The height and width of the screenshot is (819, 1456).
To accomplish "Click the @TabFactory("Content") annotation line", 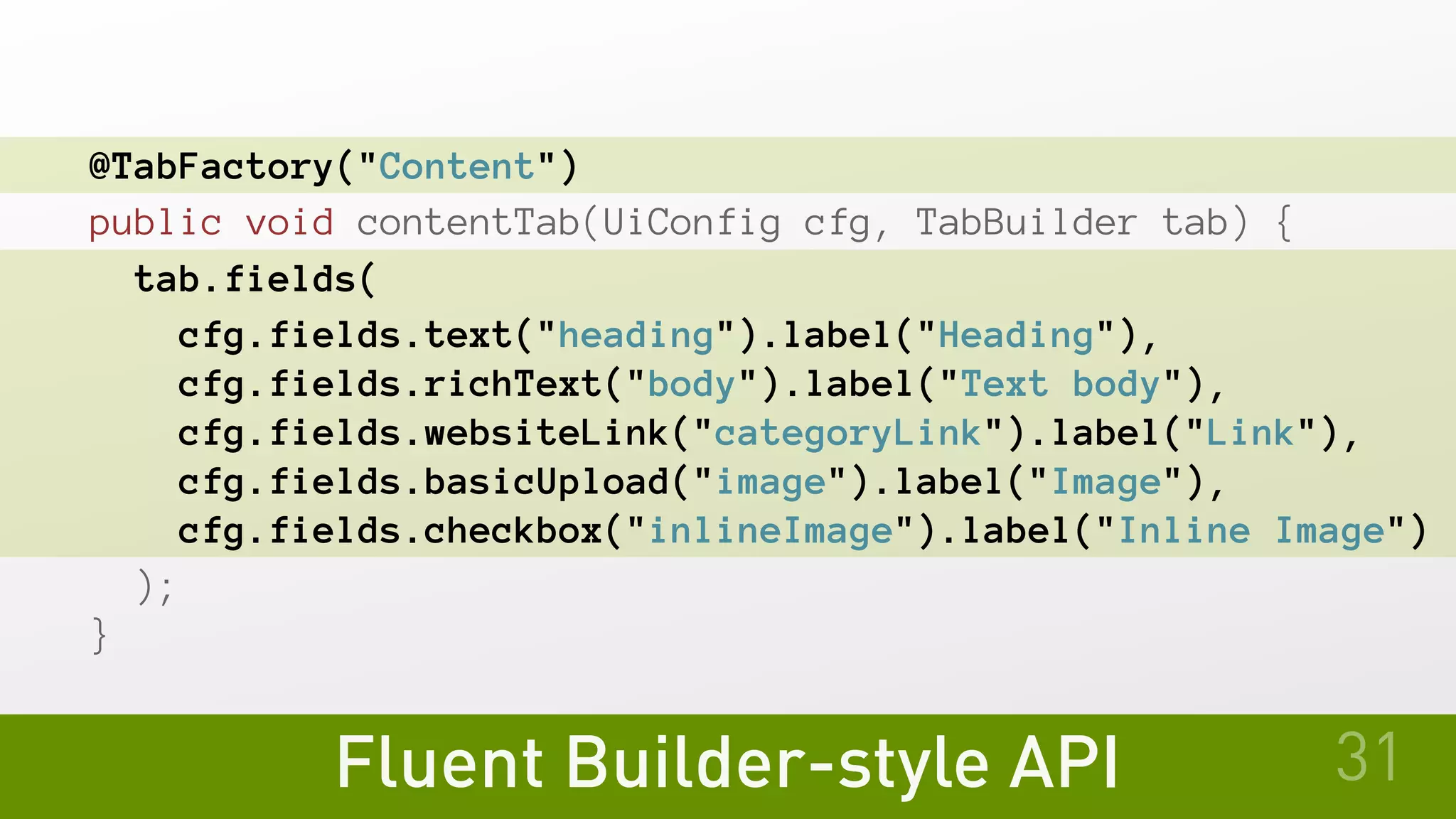I will coord(333,167).
